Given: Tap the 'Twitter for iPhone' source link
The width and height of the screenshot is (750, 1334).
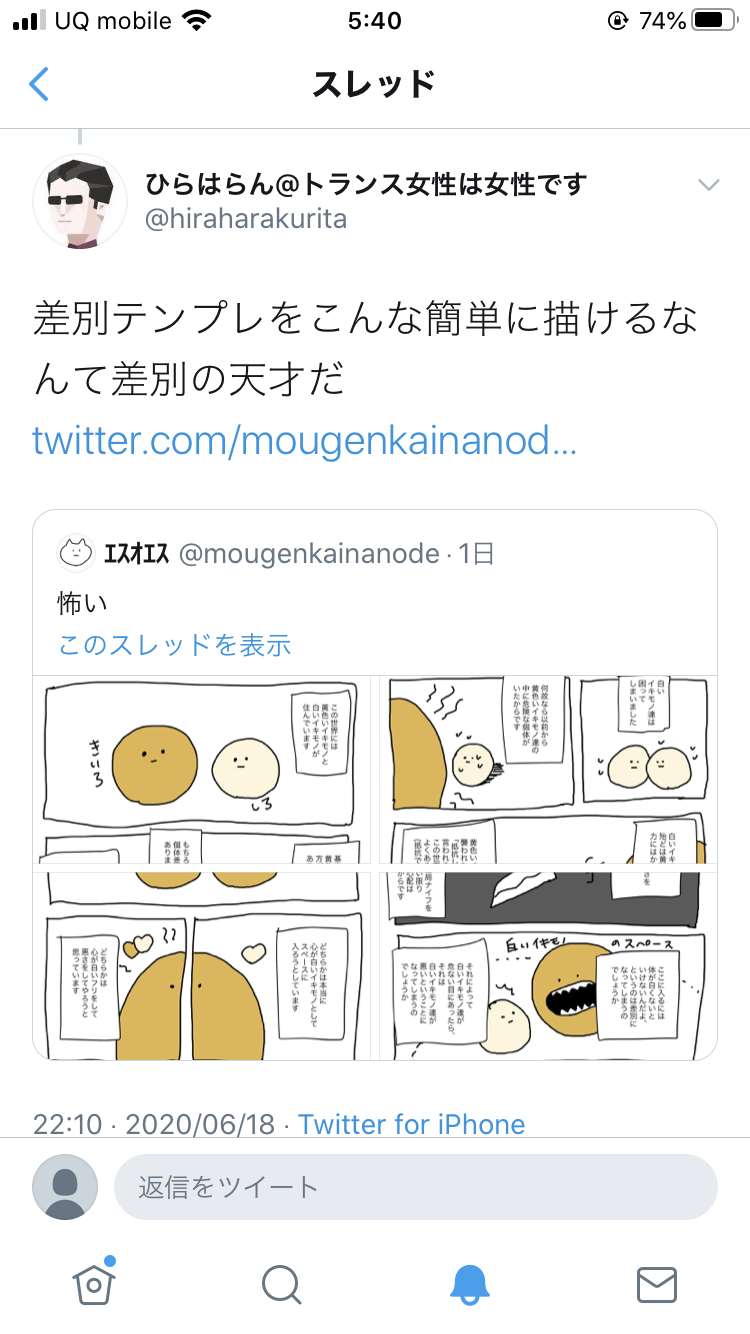Looking at the screenshot, I should 411,1124.
